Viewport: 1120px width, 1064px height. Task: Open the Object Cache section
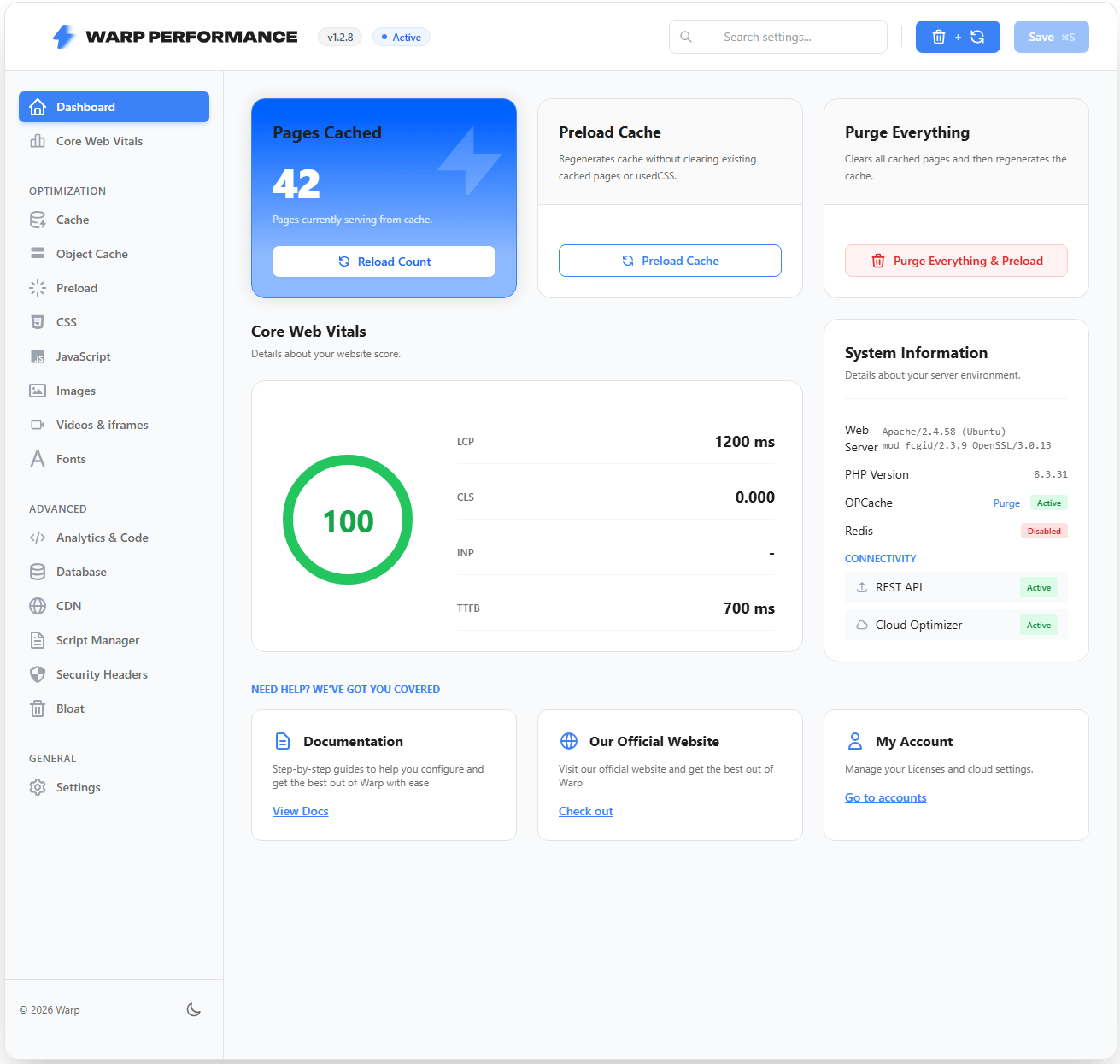click(114, 254)
